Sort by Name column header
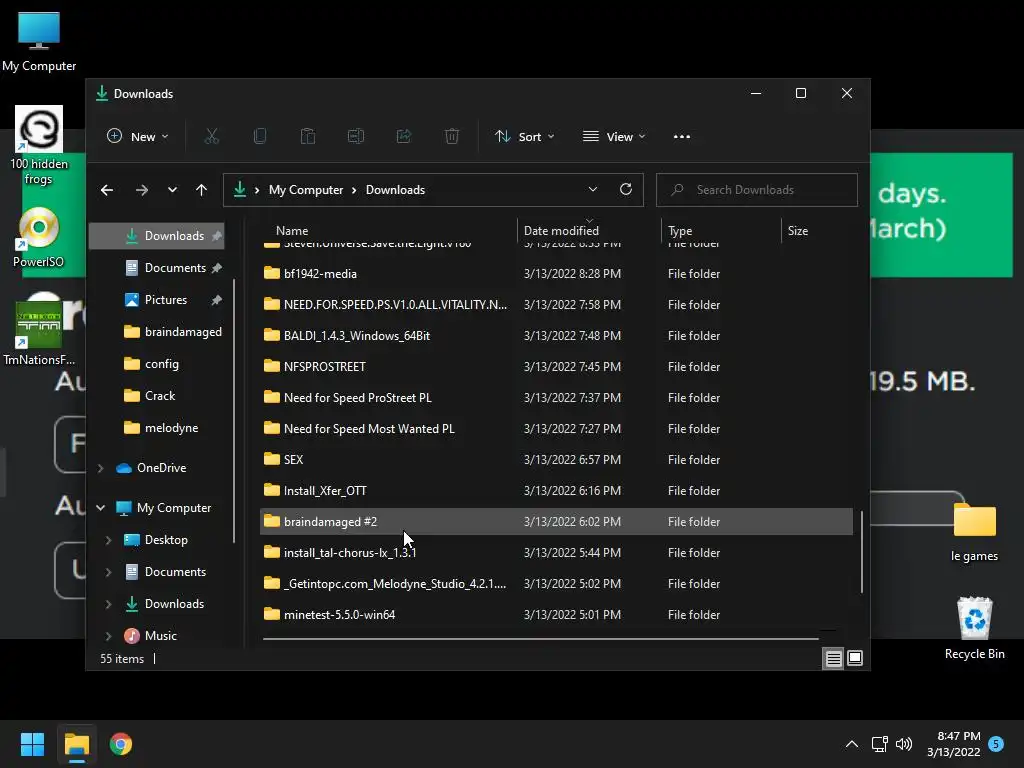1024x768 pixels. (x=387, y=231)
